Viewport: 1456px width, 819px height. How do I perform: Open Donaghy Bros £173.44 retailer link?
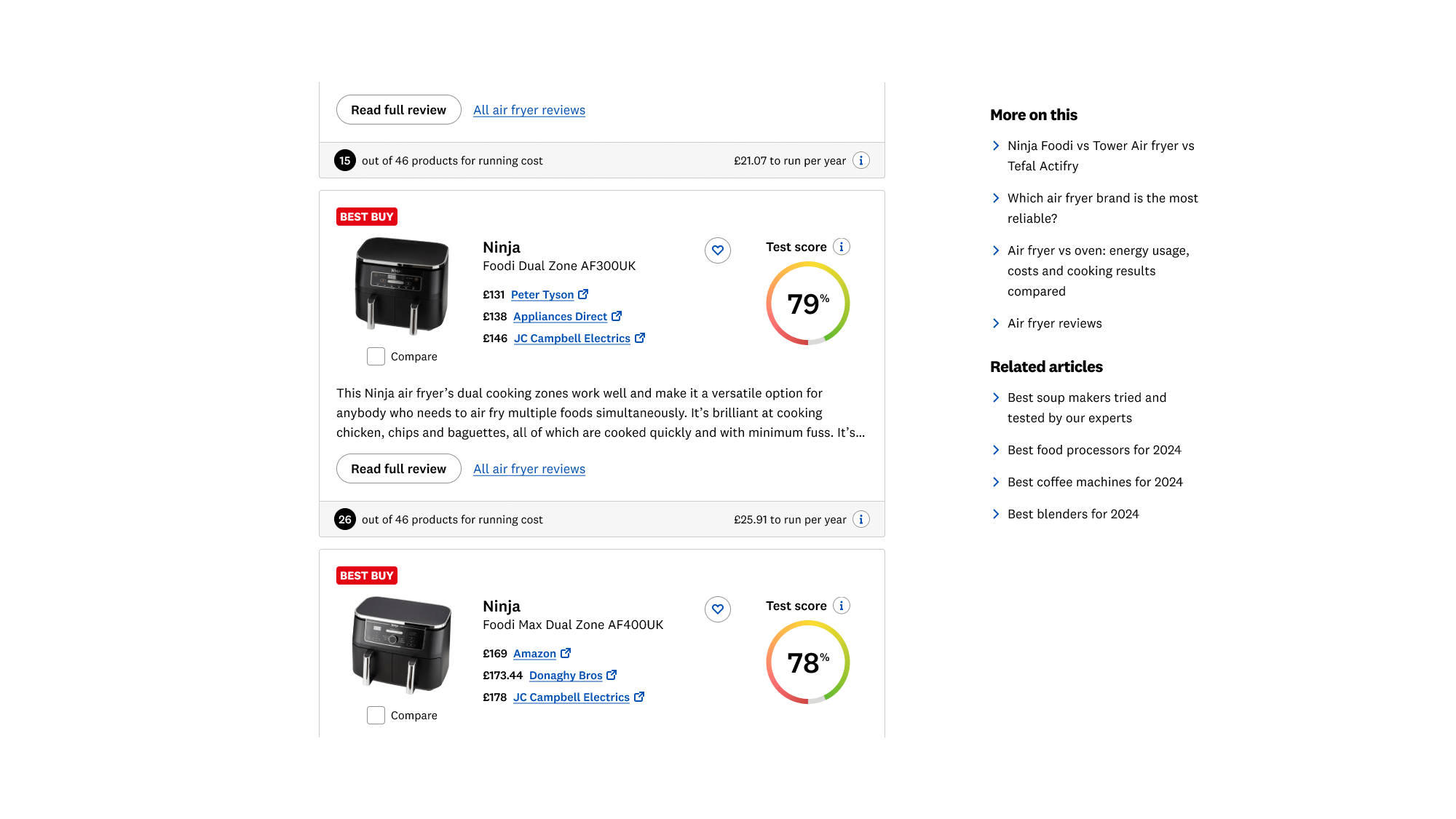coord(565,676)
